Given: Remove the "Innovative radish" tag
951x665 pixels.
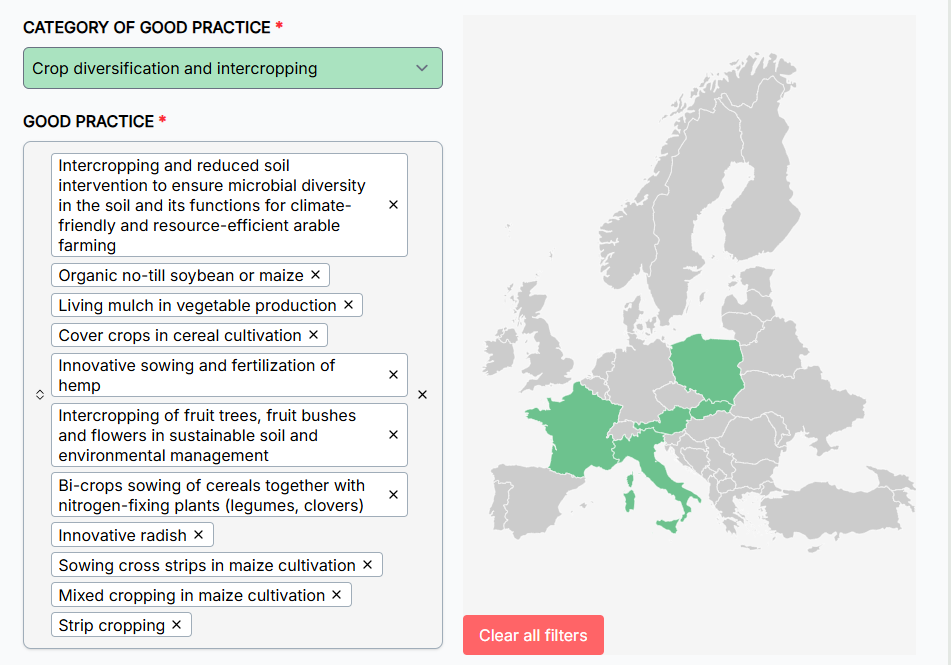Looking at the screenshot, I should (198, 535).
